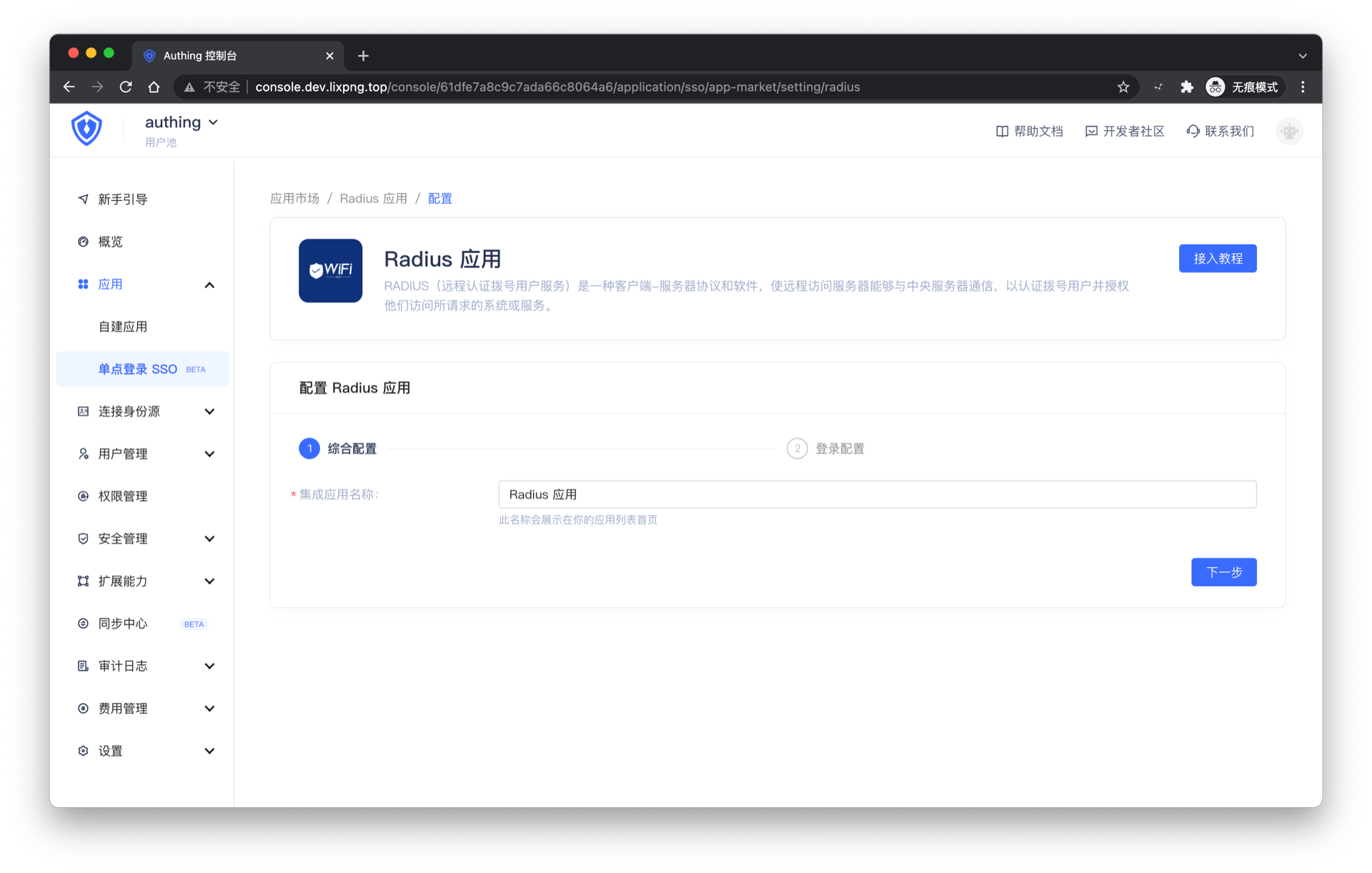1372x873 pixels.
Task: Click the Radius WiFi app icon
Action: coord(330,270)
